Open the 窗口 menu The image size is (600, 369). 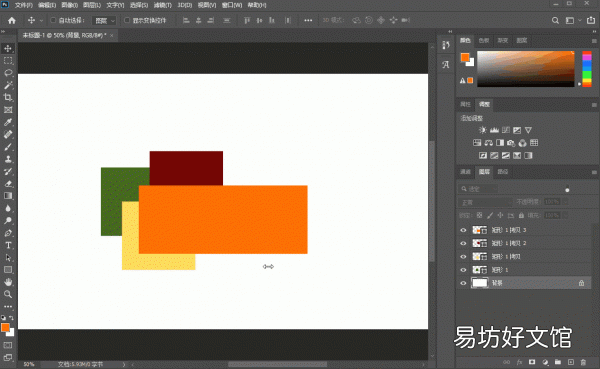232,5
